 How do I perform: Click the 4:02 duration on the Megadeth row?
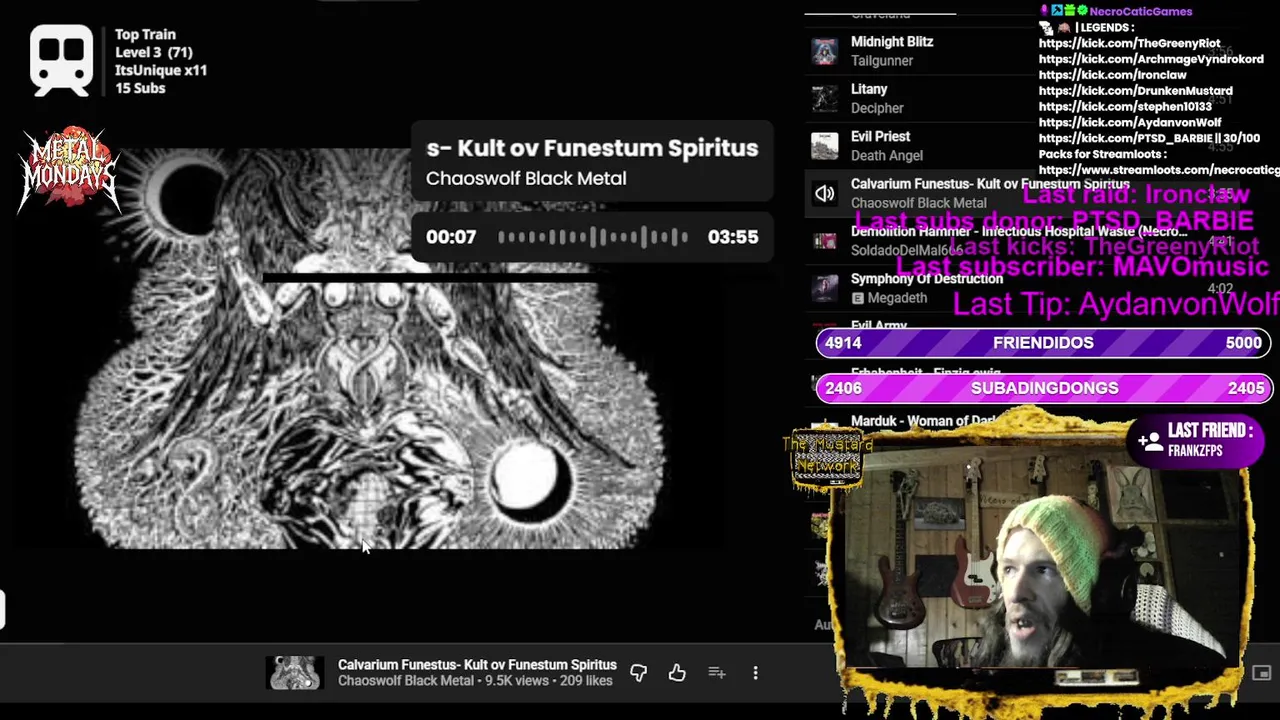1220,288
